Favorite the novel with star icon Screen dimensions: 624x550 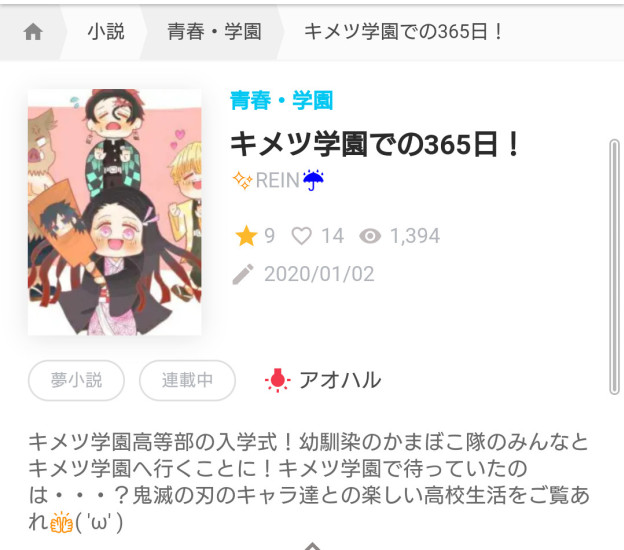click(x=246, y=236)
